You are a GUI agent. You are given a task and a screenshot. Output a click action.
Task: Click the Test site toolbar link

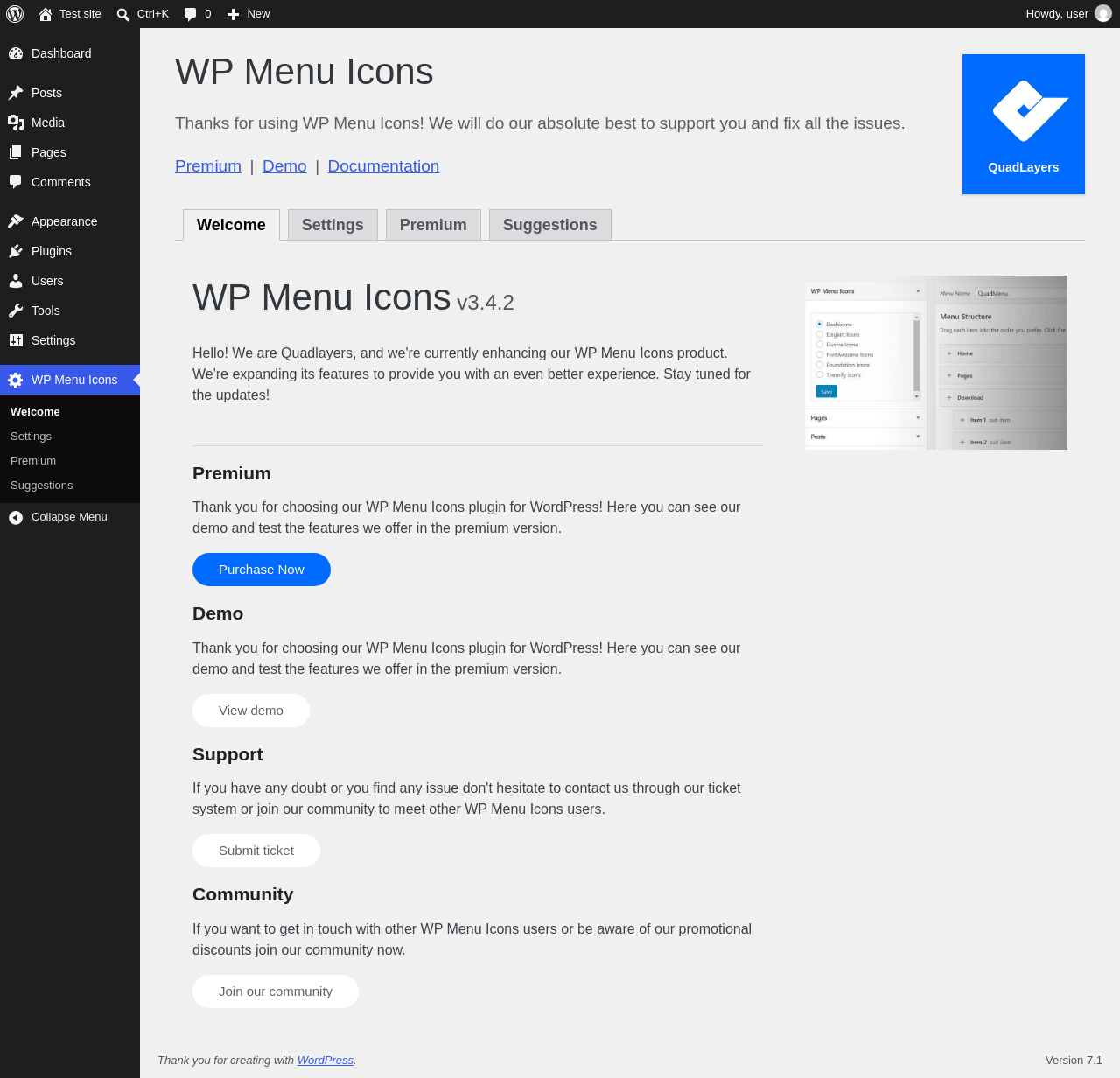pos(70,14)
